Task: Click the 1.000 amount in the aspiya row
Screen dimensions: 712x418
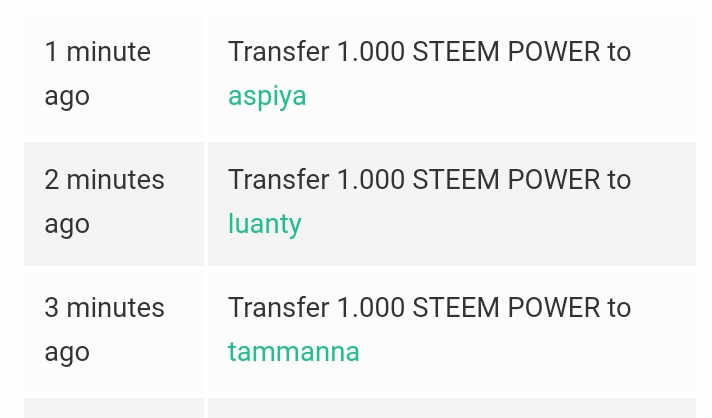Action: (371, 51)
